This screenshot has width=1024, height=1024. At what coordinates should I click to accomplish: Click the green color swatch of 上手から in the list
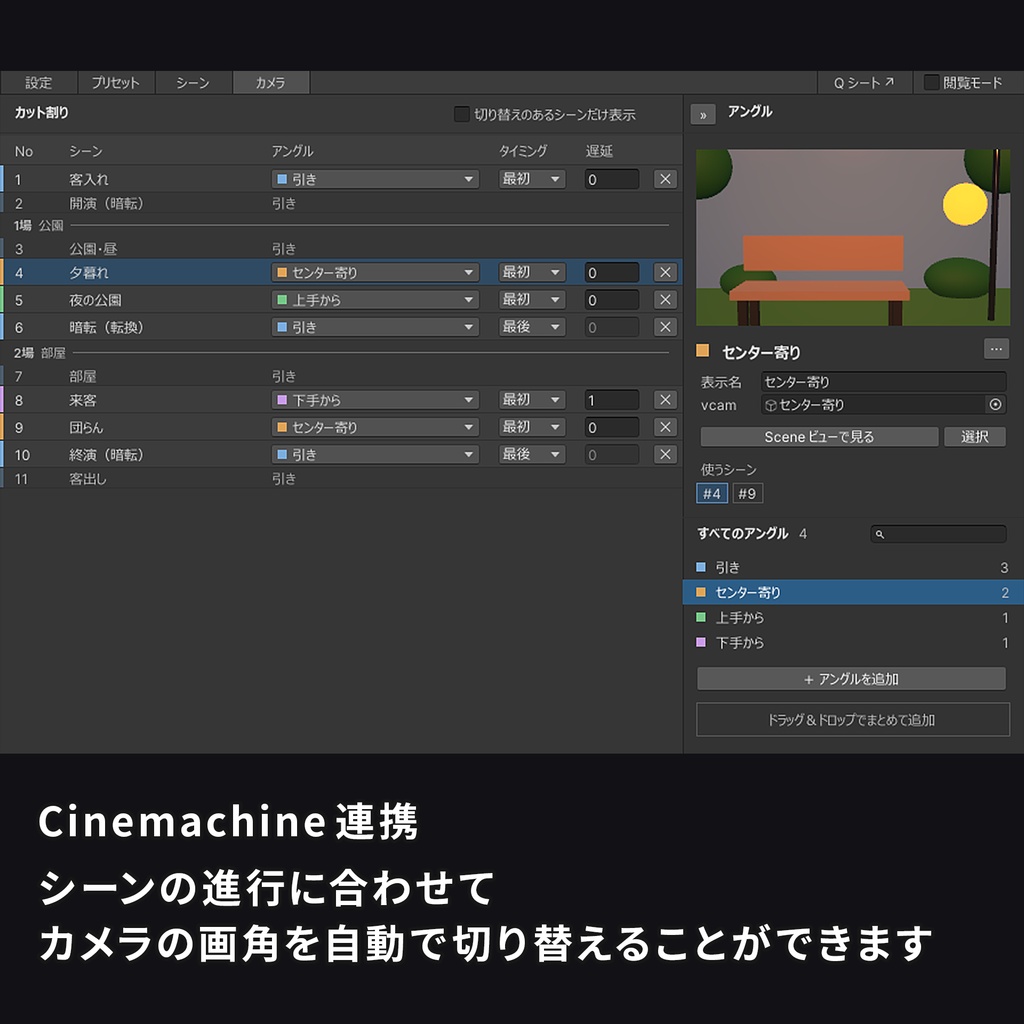coord(701,617)
